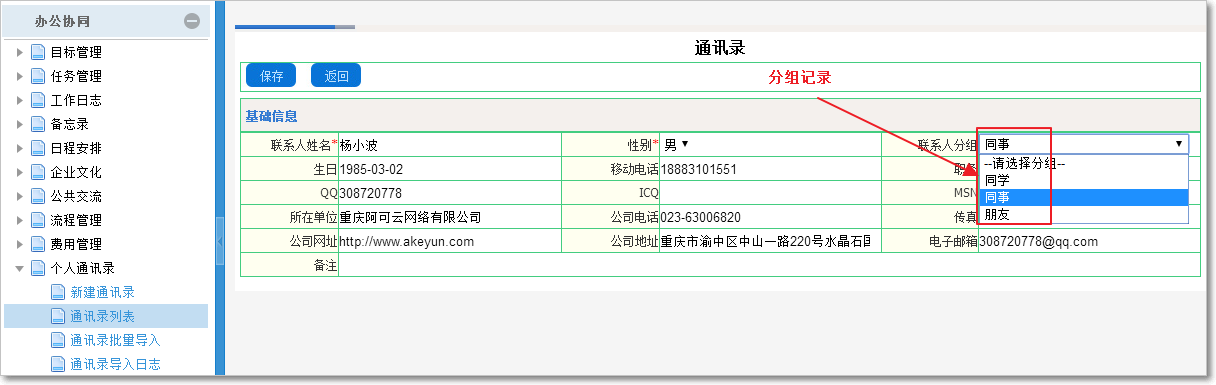Screen dimensions: 1216x385
Task: Click the 通讯录 page title
Action: pos(720,48)
